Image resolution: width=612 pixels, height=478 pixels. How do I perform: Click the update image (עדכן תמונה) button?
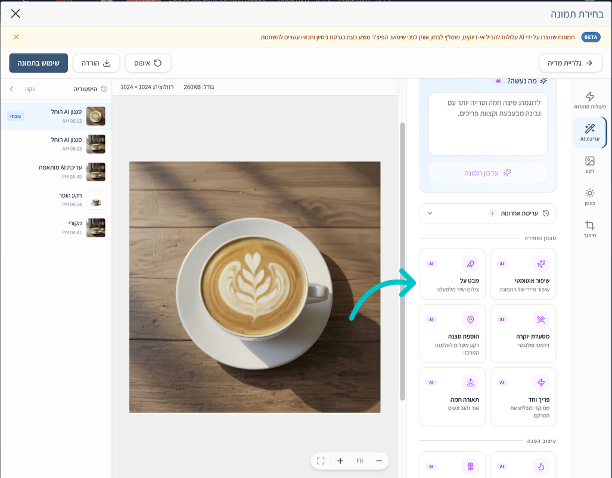point(487,173)
